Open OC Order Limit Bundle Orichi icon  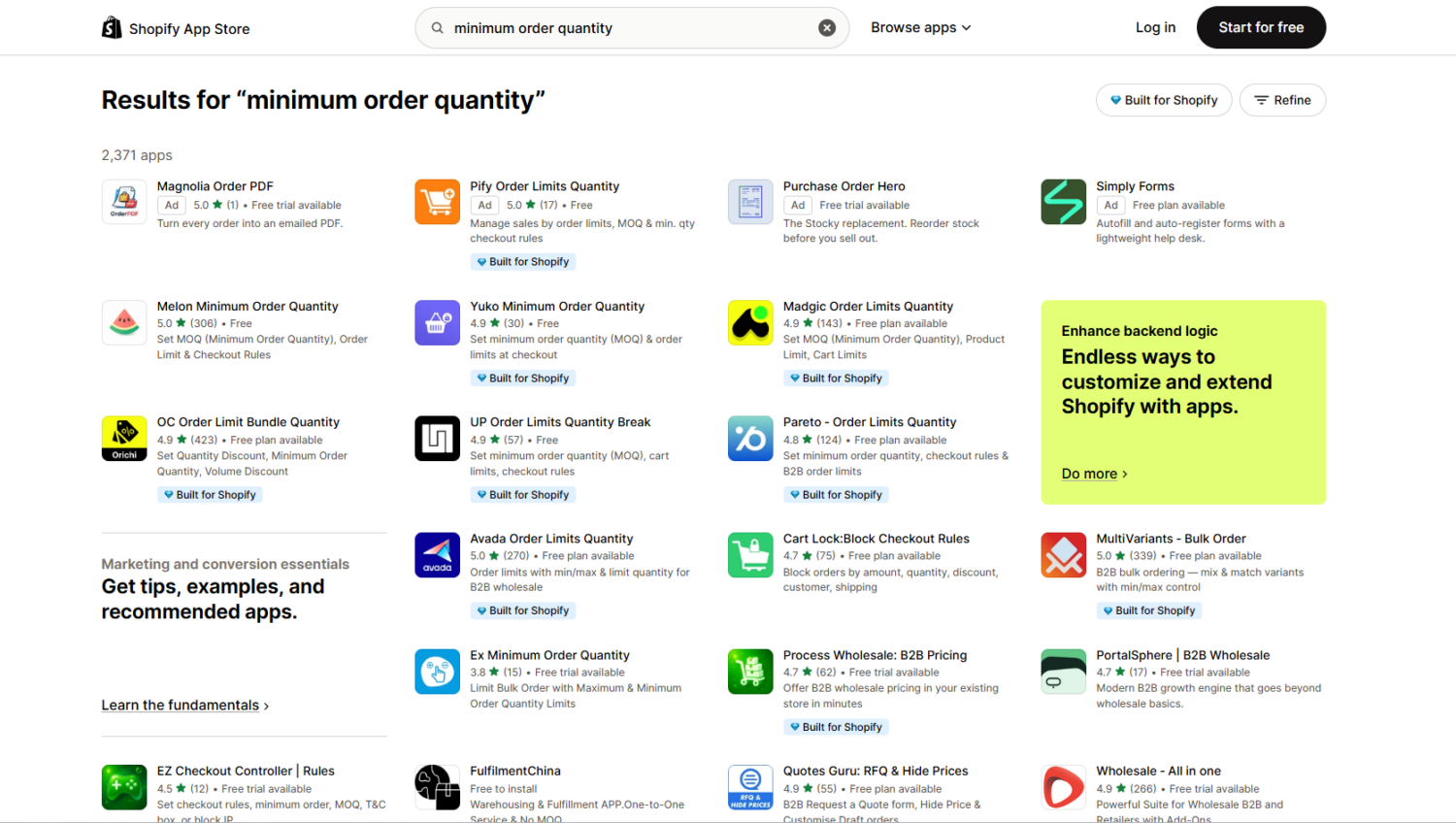click(x=124, y=439)
